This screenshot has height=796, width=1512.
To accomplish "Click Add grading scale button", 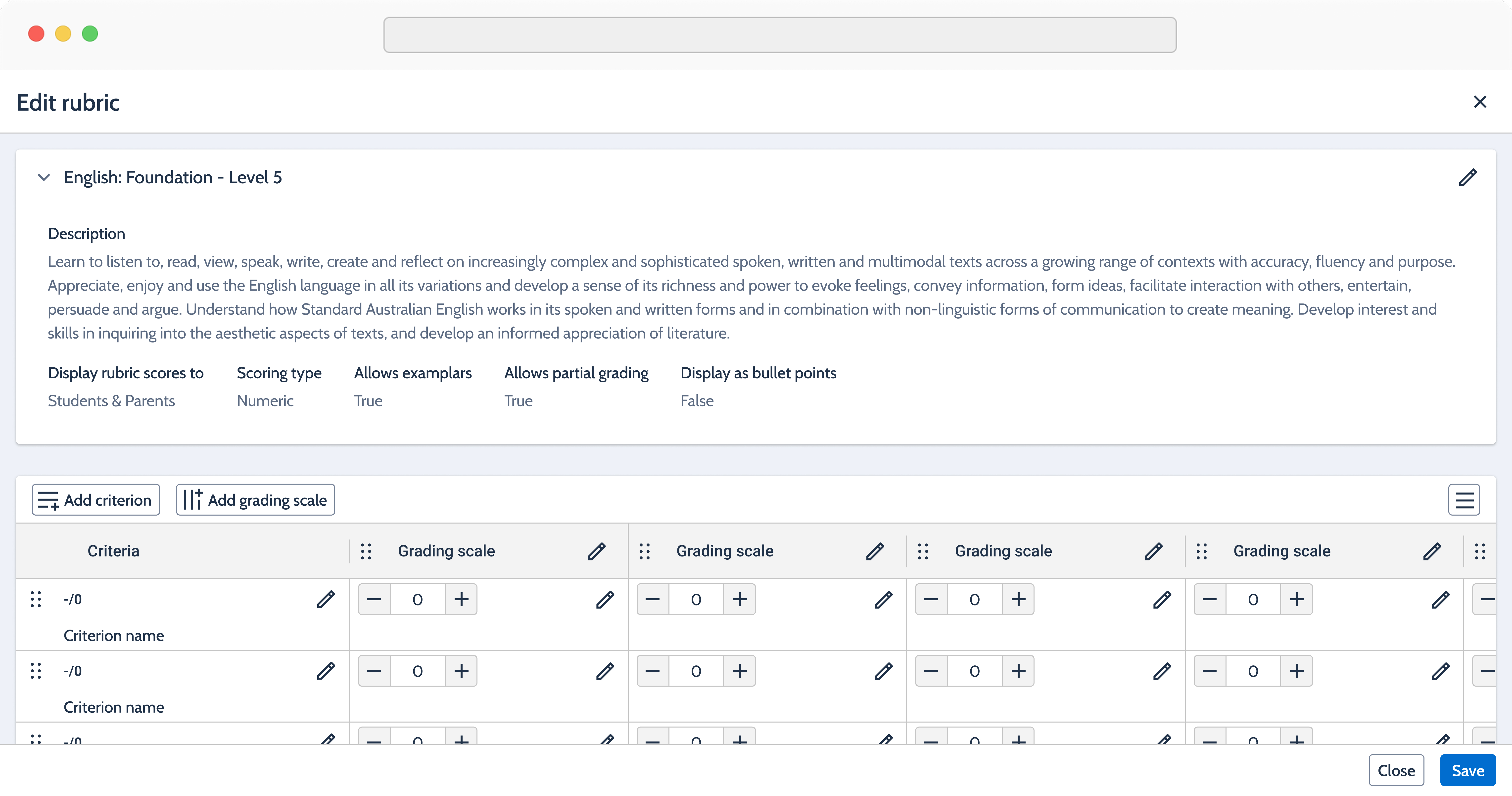I will (255, 499).
